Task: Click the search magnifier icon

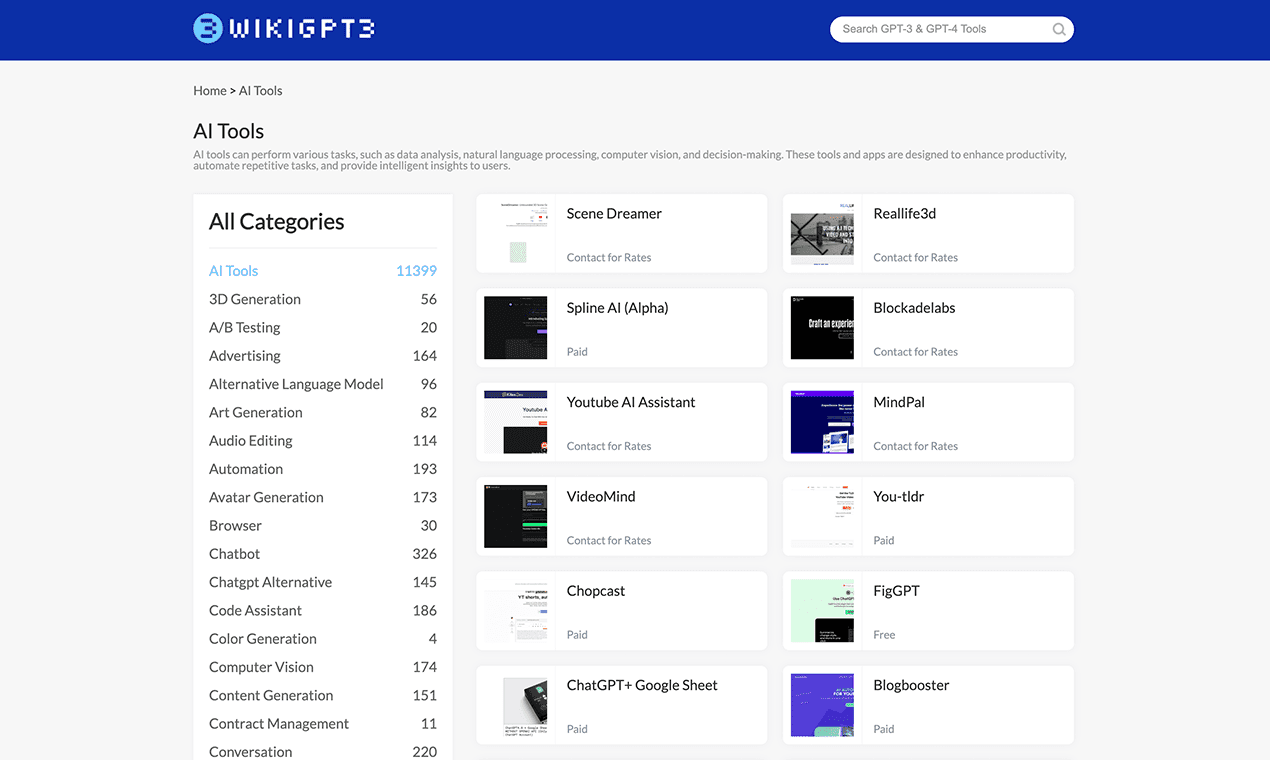Action: pos(1059,30)
